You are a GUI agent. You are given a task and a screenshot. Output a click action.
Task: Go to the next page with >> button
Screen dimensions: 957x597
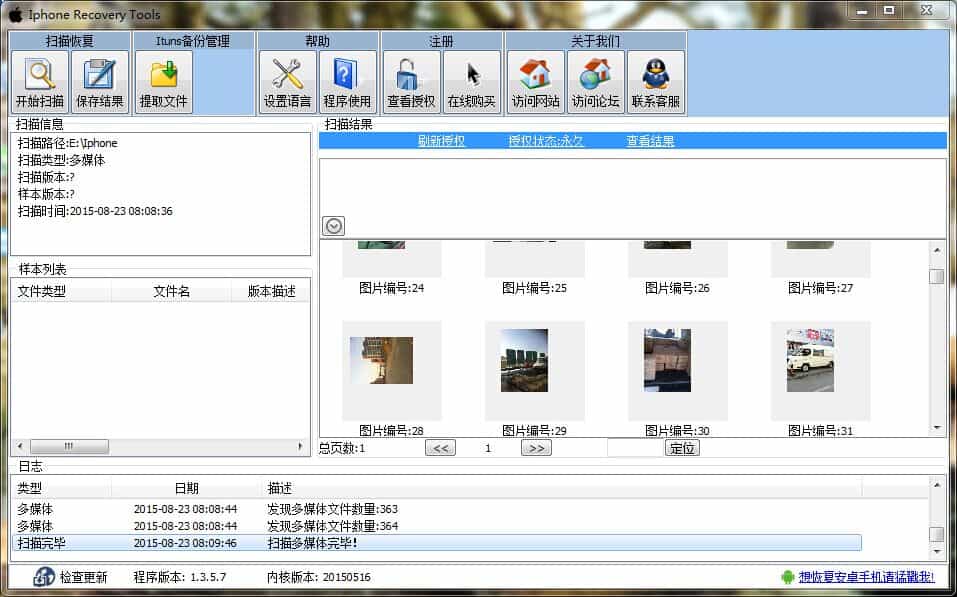536,448
